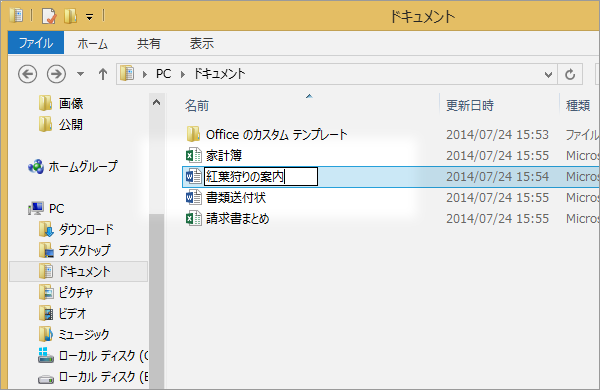This screenshot has height=390, width=600.
Task: Switch to the 表示 ribbon tab
Action: coord(202,44)
